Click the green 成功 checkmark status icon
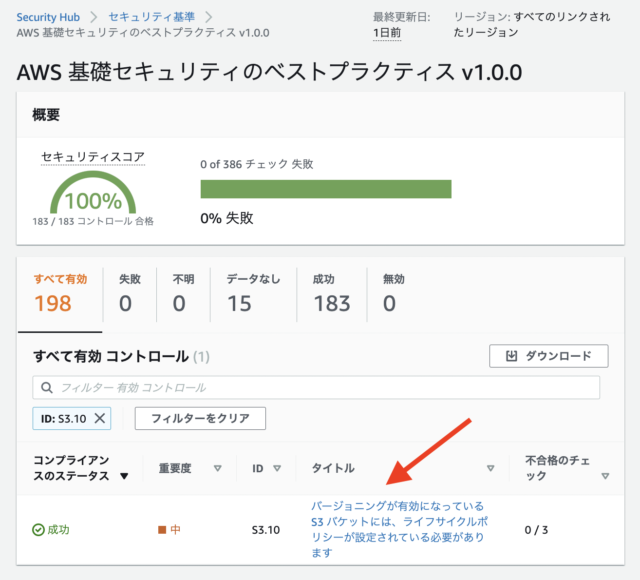The height and width of the screenshot is (580, 640). coord(38,530)
